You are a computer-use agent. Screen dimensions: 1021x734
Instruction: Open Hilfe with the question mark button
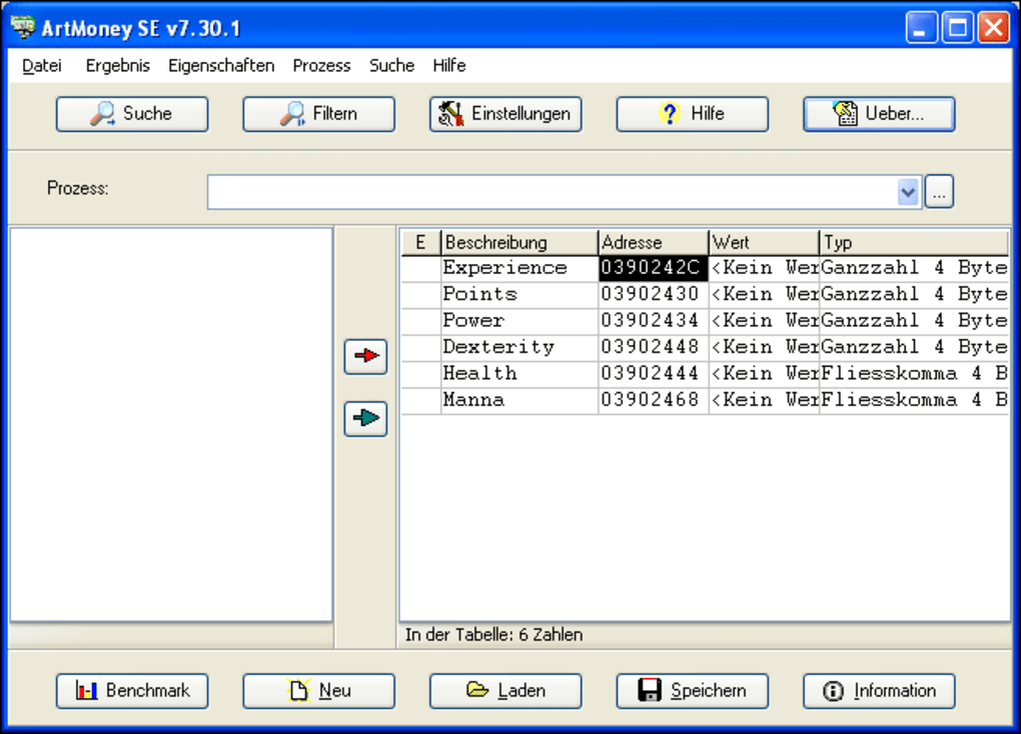point(692,114)
